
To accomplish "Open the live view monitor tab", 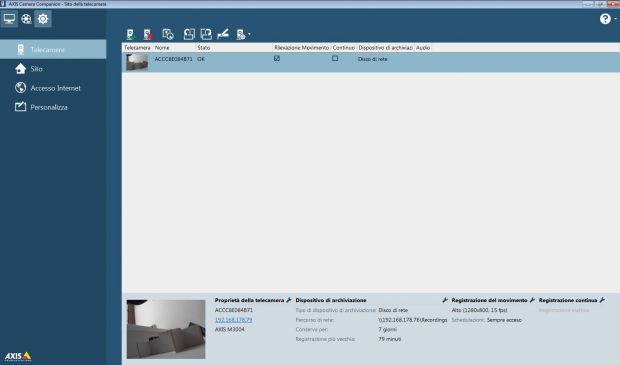I will pyautogui.click(x=9, y=19).
